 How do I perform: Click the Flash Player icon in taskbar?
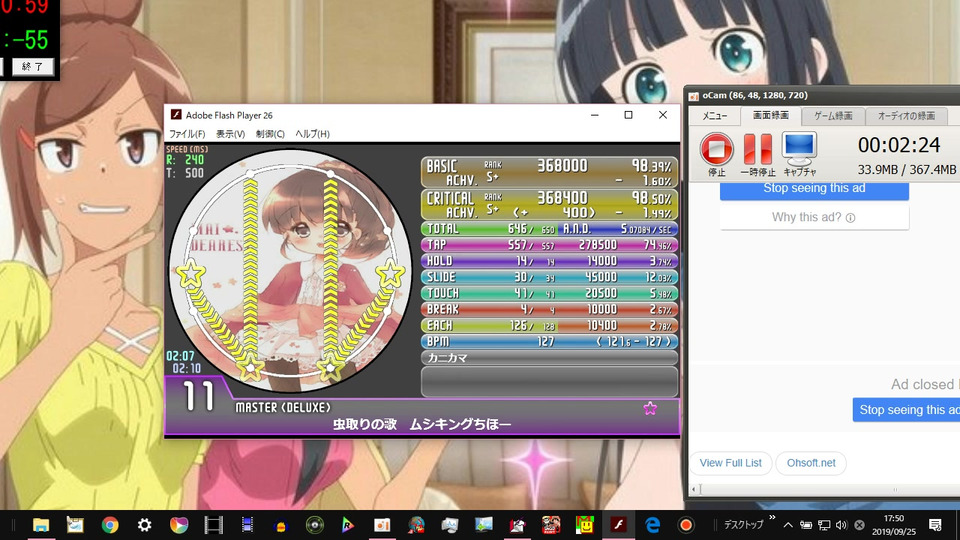tap(618, 525)
